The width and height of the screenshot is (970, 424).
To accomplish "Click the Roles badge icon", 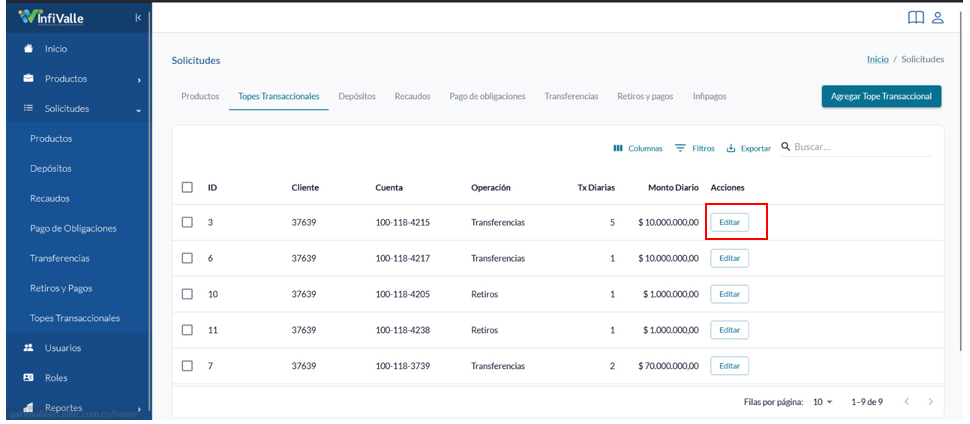I will pyautogui.click(x=28, y=378).
